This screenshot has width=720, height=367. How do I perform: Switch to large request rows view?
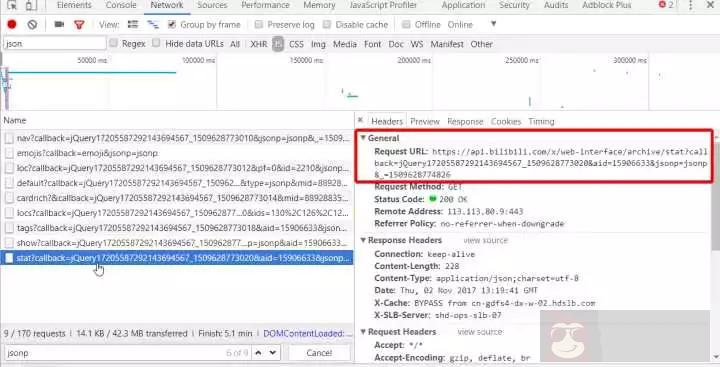(x=133, y=24)
